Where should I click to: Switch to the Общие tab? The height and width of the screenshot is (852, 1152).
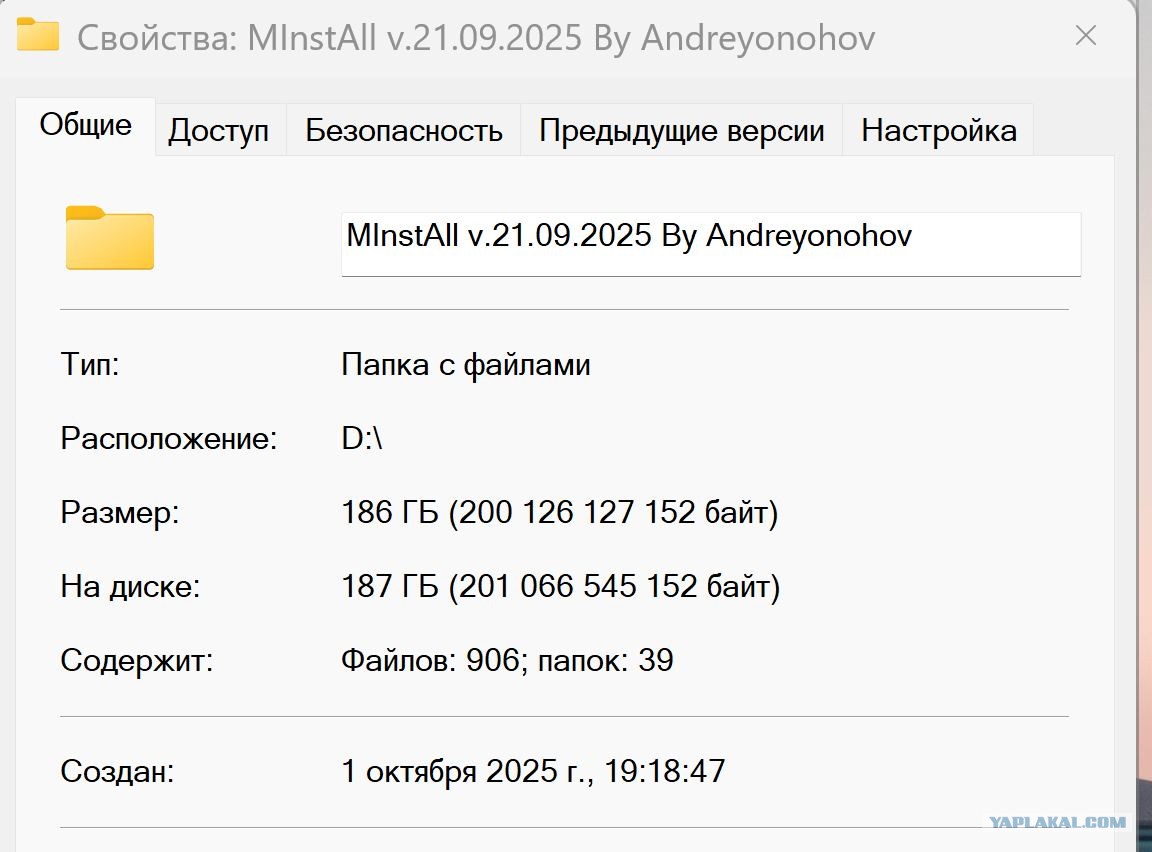click(85, 126)
